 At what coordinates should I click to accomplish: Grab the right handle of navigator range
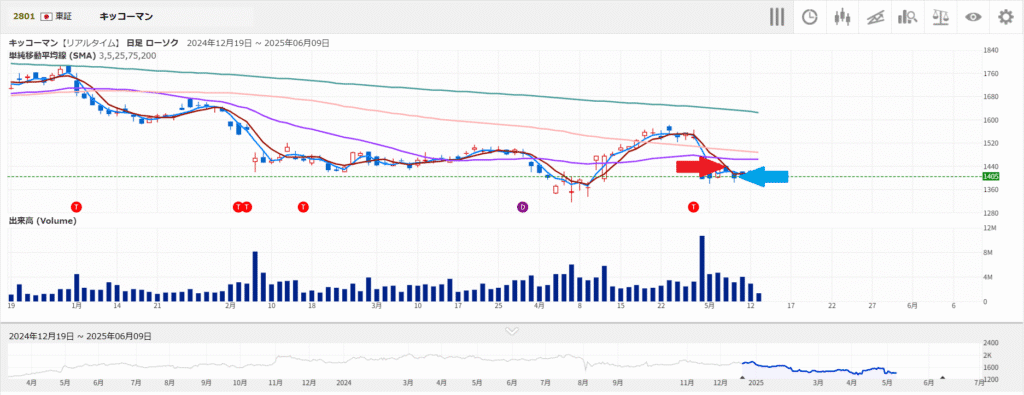[x=942, y=377]
